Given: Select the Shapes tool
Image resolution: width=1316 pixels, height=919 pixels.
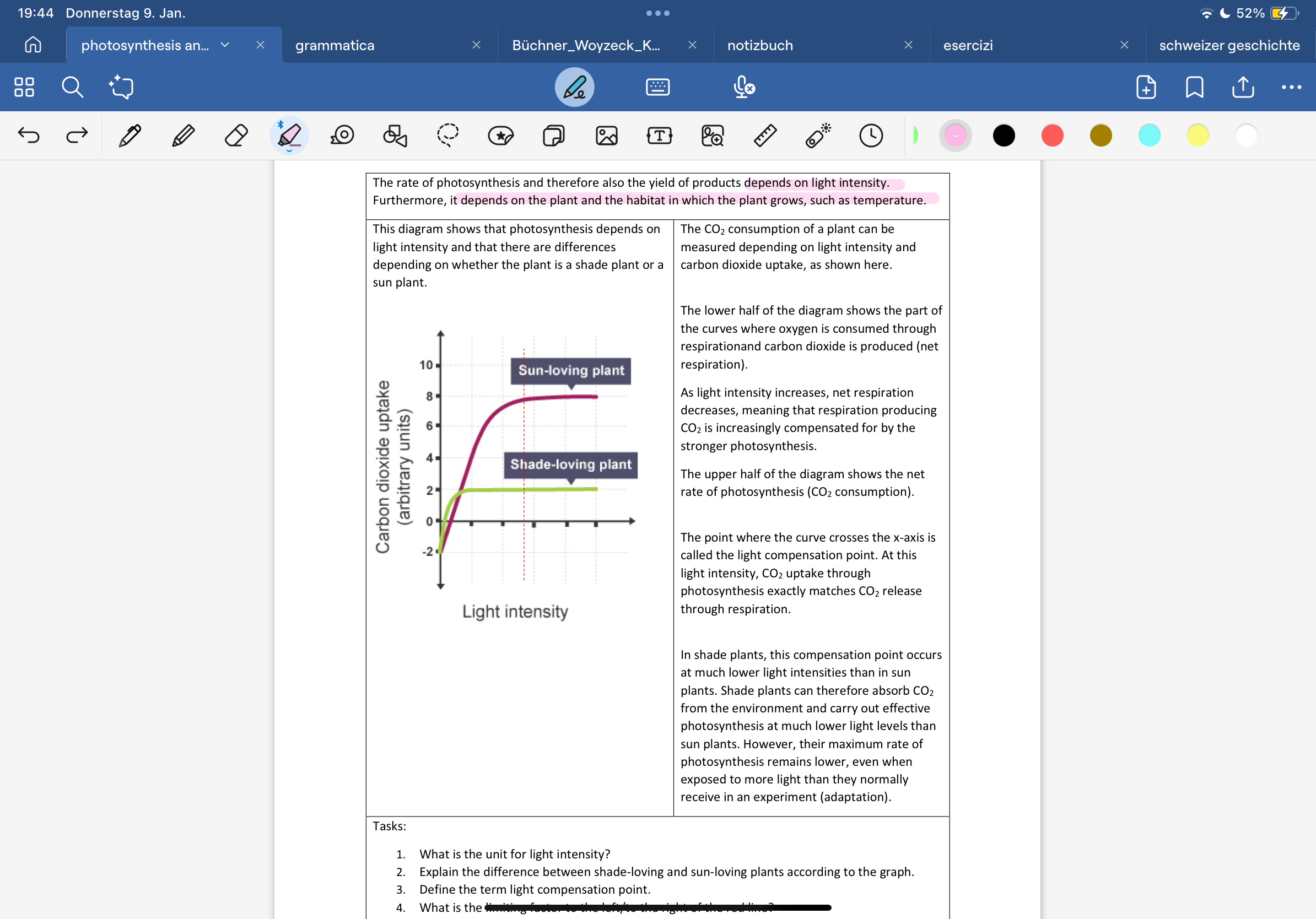Looking at the screenshot, I should (395, 136).
